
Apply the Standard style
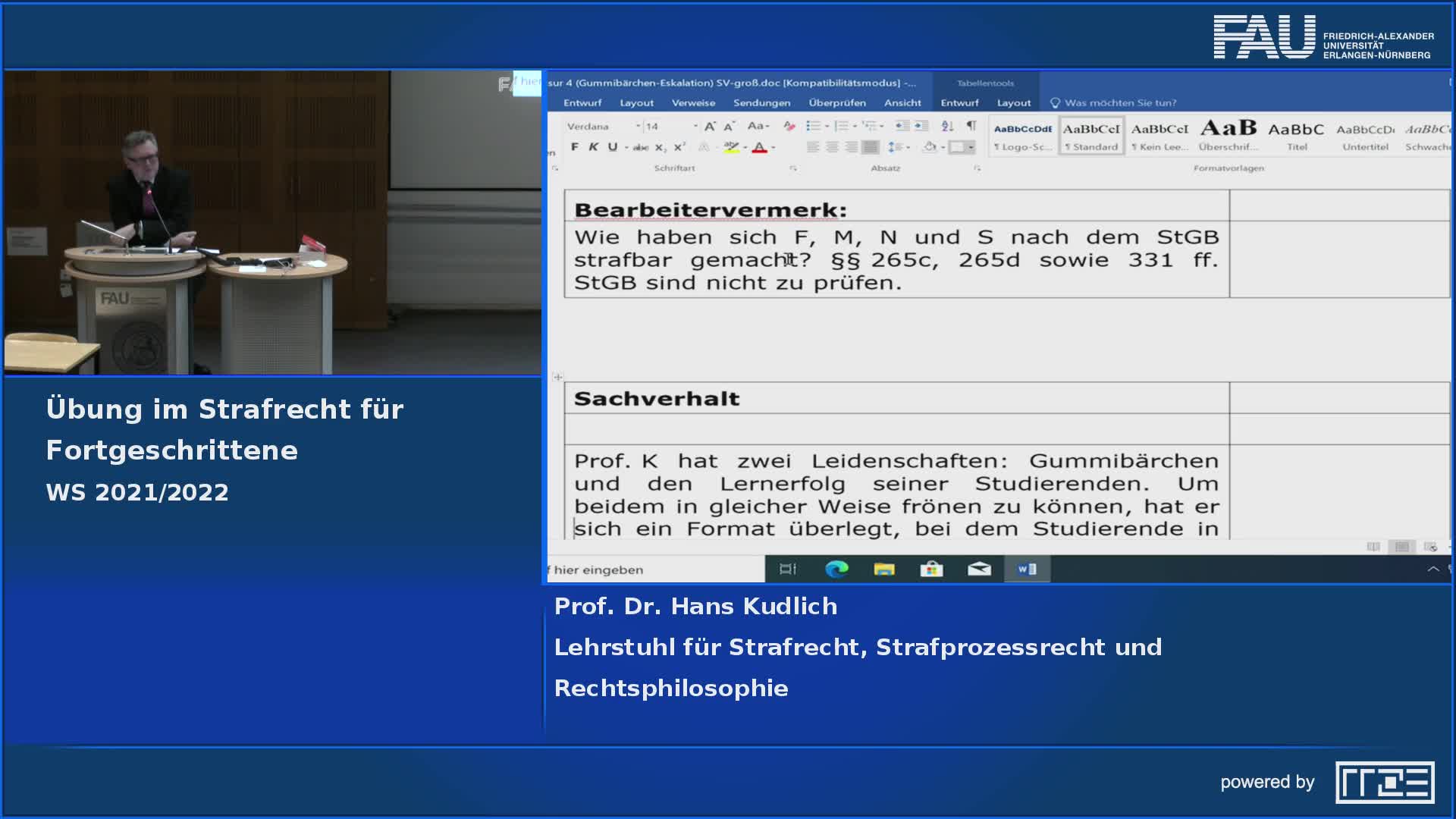[1091, 136]
